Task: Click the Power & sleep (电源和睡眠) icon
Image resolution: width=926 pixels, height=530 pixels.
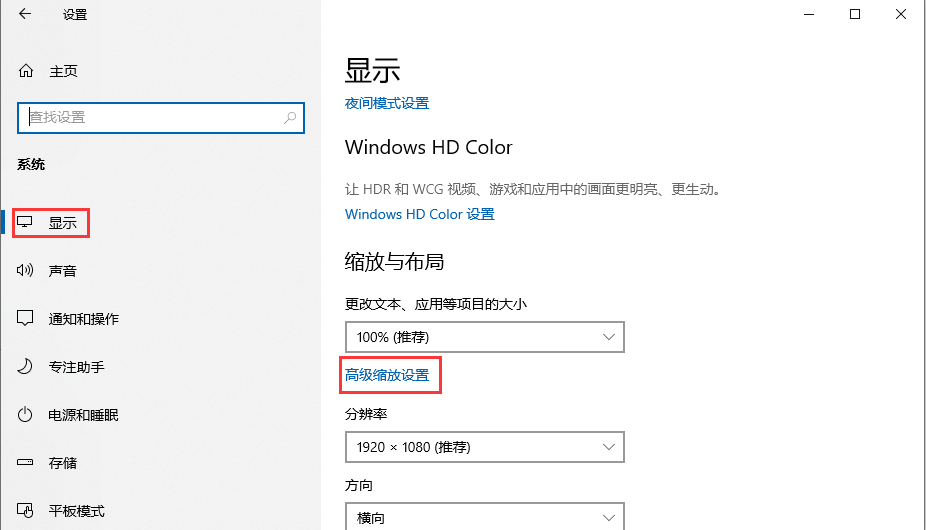Action: coord(26,415)
